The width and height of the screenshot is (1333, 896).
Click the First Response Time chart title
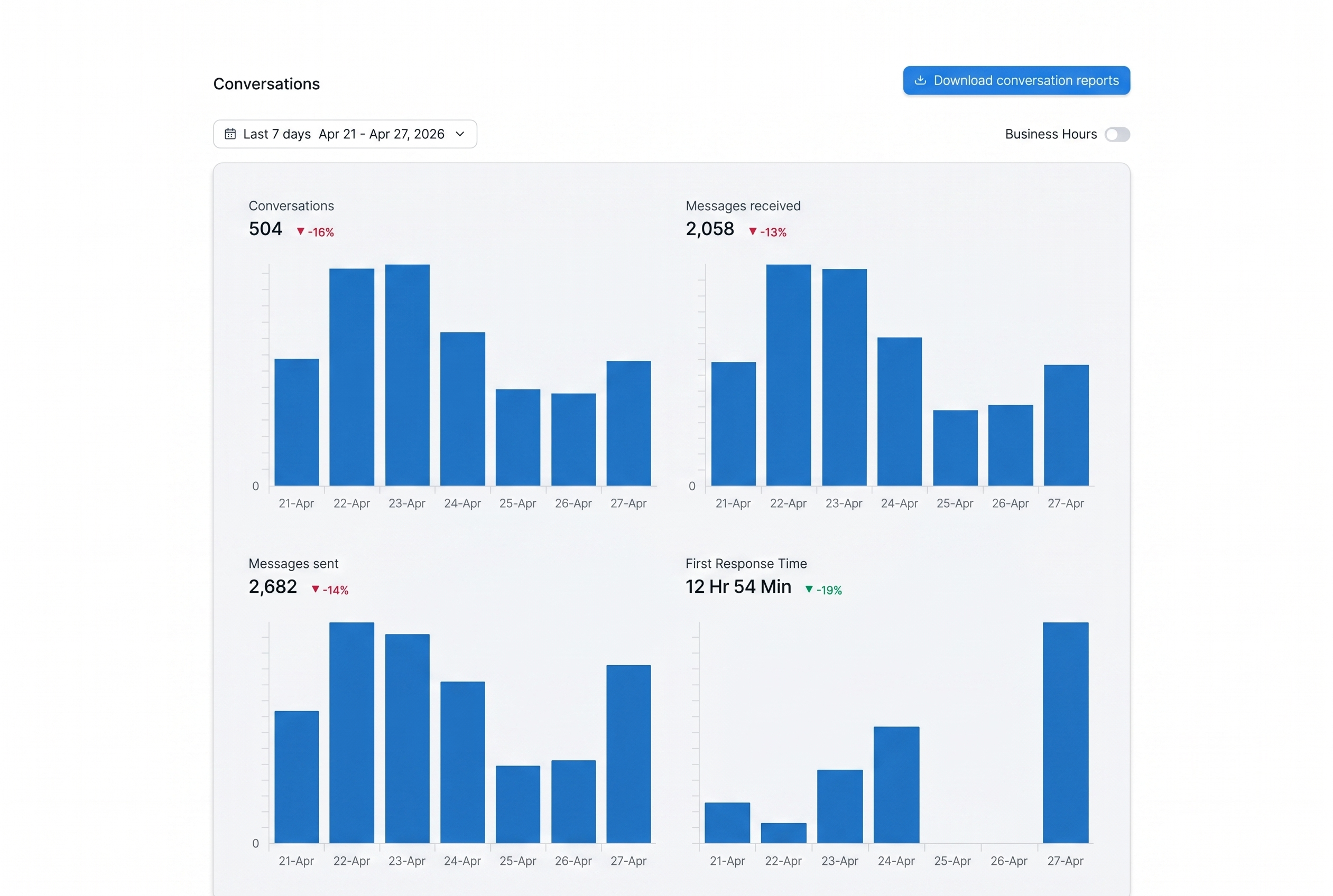tap(746, 563)
